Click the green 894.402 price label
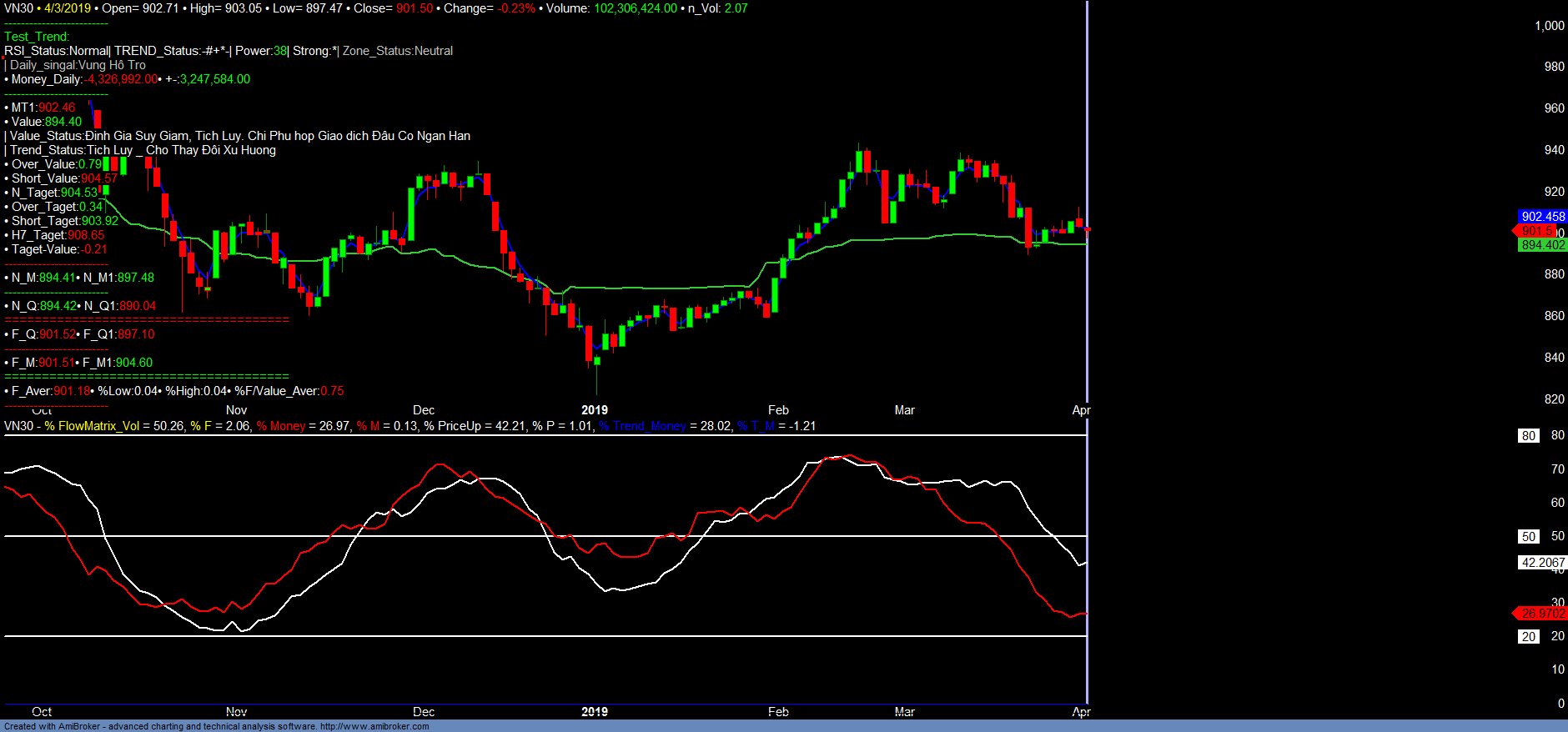The width and height of the screenshot is (1568, 732). point(1542,245)
